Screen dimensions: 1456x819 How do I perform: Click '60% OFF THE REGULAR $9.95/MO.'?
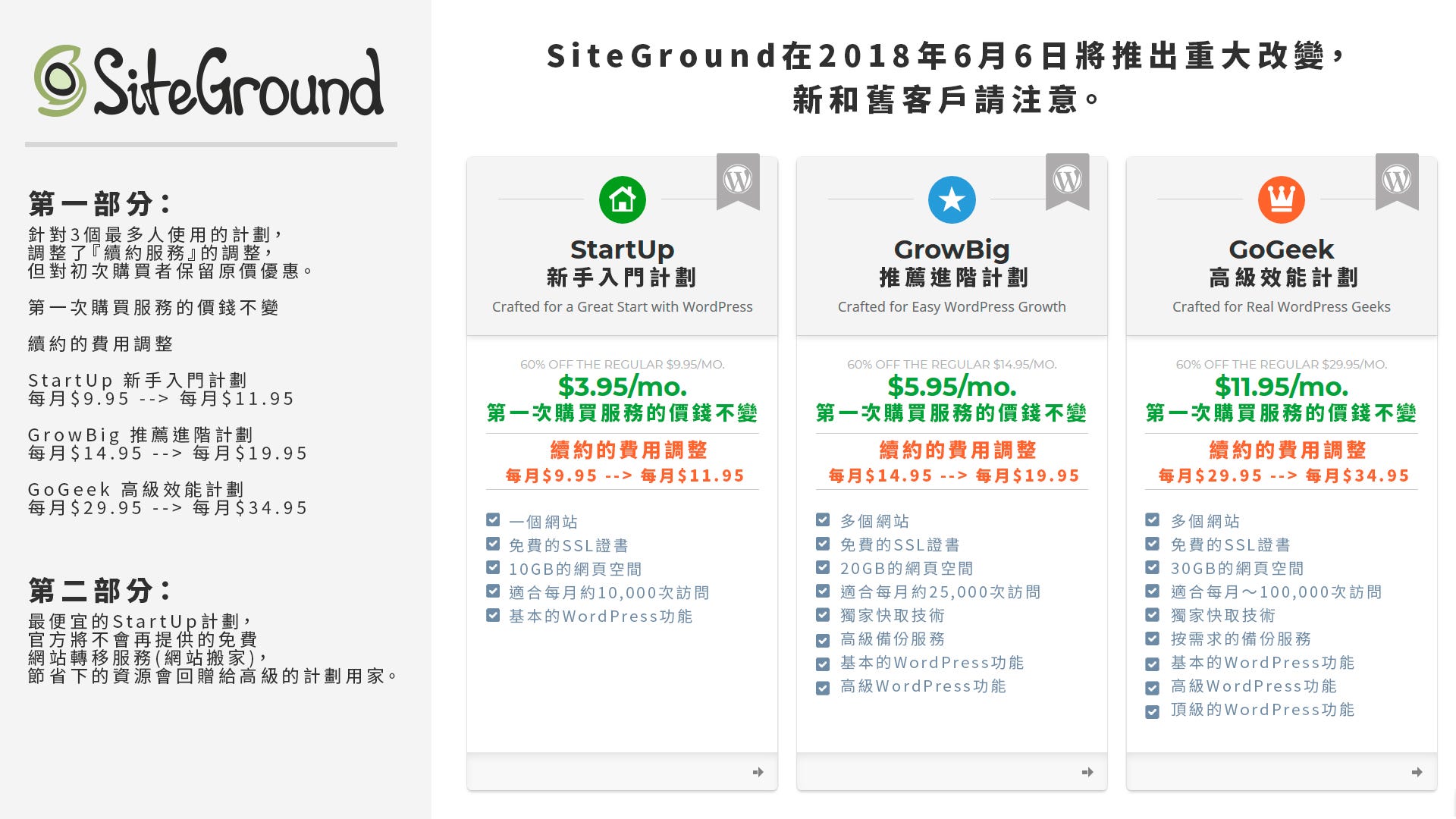coord(623,365)
